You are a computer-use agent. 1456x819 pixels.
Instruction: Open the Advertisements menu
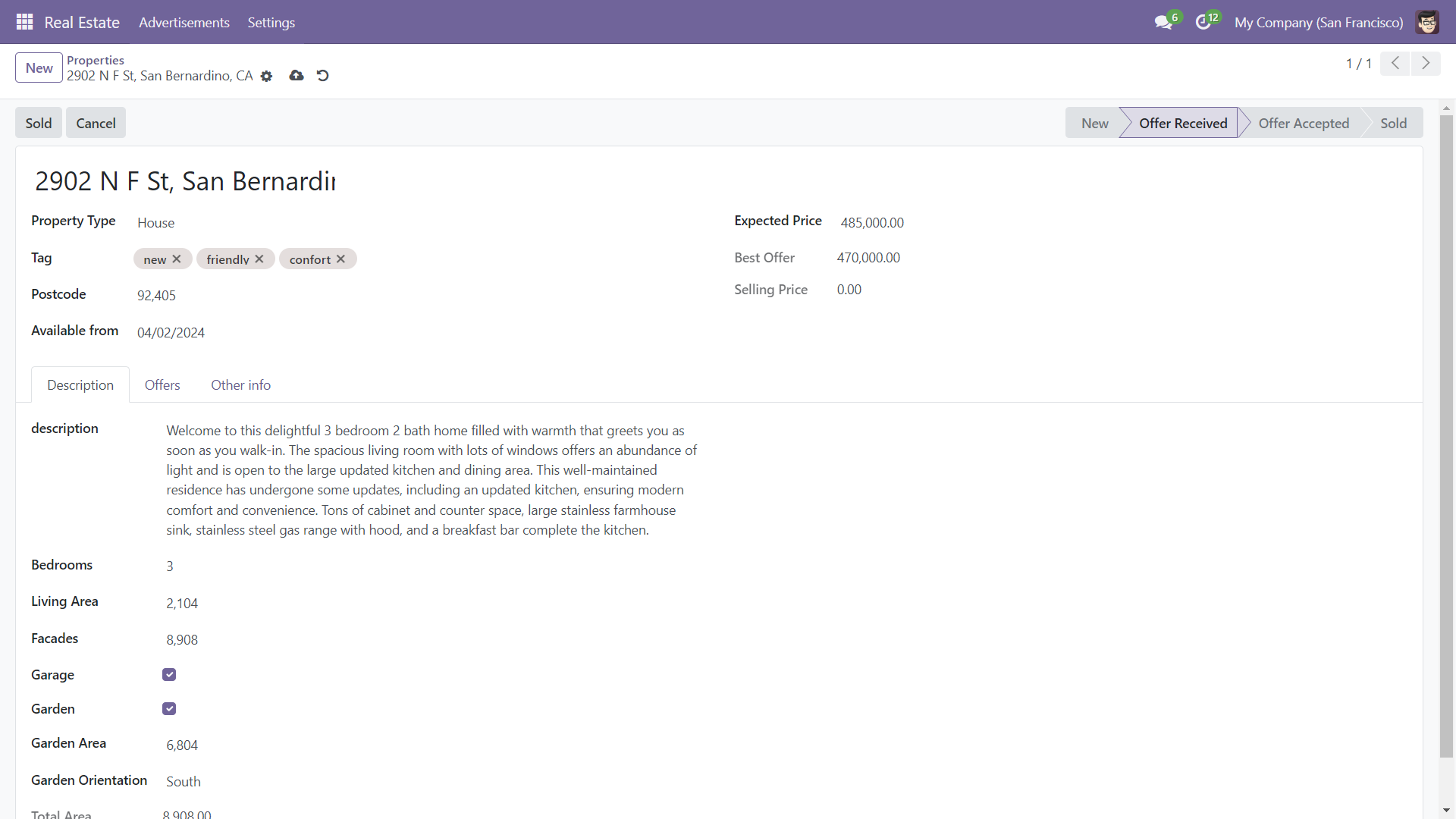click(x=184, y=23)
